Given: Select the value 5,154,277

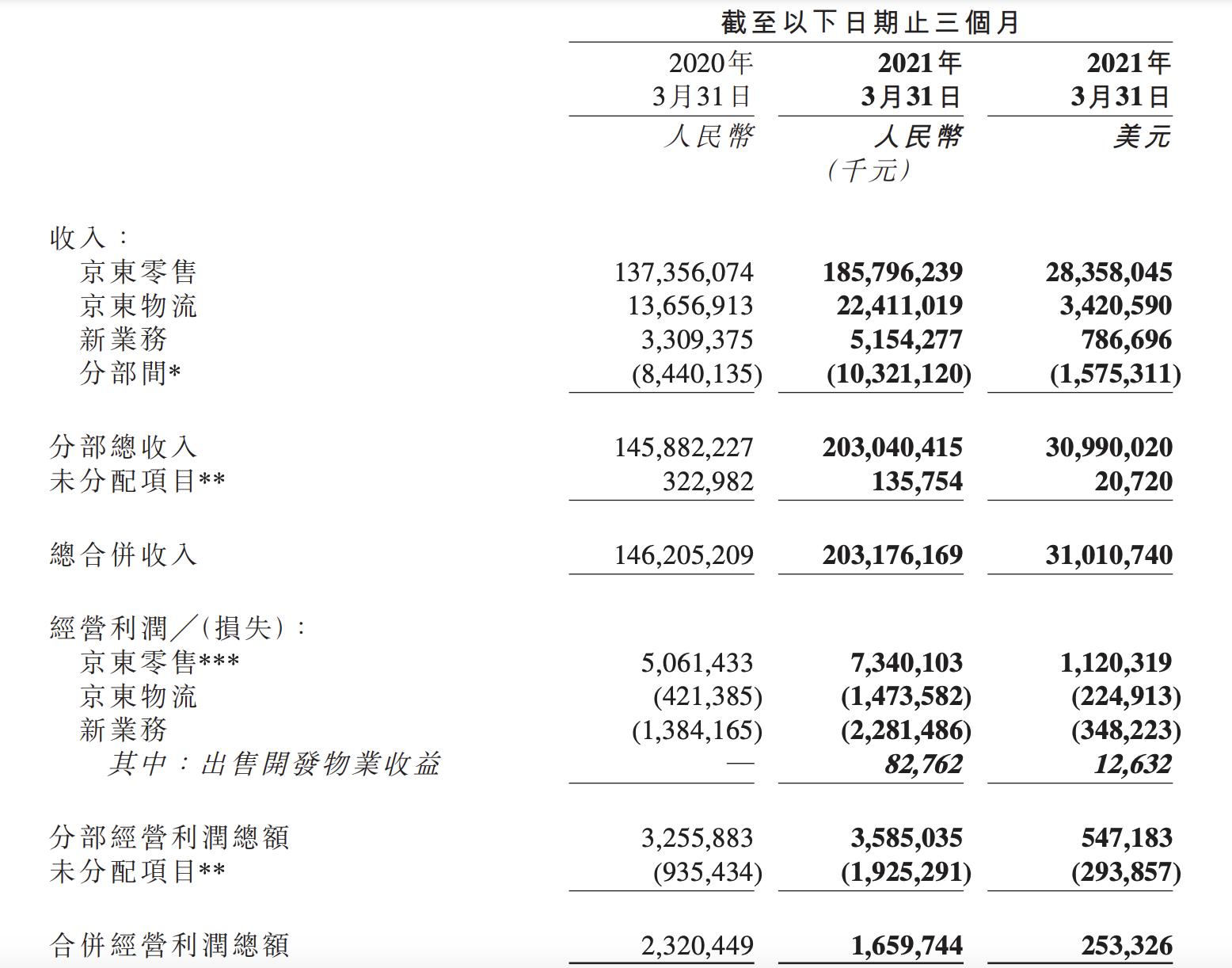Looking at the screenshot, I should pos(907,340).
